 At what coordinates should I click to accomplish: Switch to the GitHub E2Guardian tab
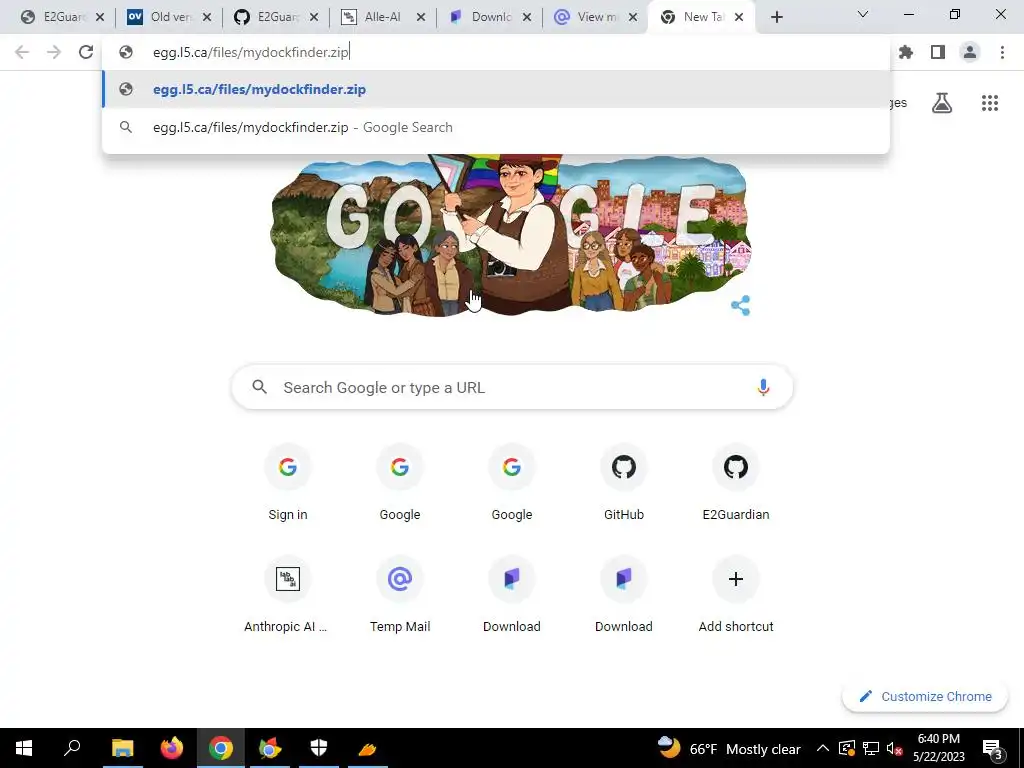tap(277, 17)
